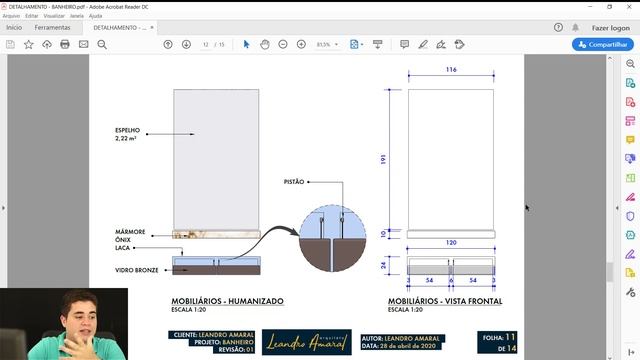Open the search tool in right sidebar
This screenshot has width=640, height=360.
pyautogui.click(x=630, y=64)
